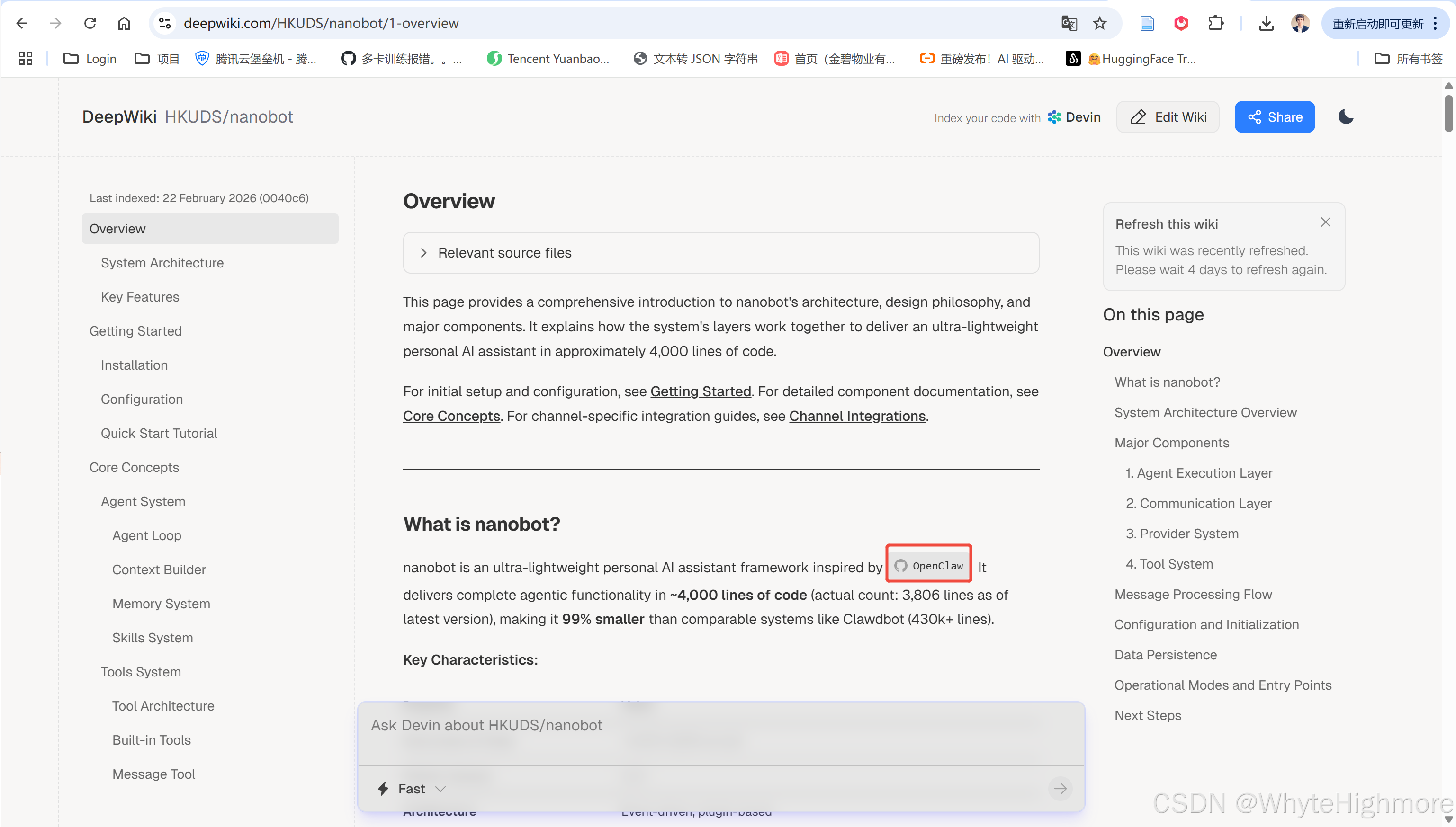Open Key Features in the sidebar
The width and height of the screenshot is (1456, 827).
pos(140,297)
